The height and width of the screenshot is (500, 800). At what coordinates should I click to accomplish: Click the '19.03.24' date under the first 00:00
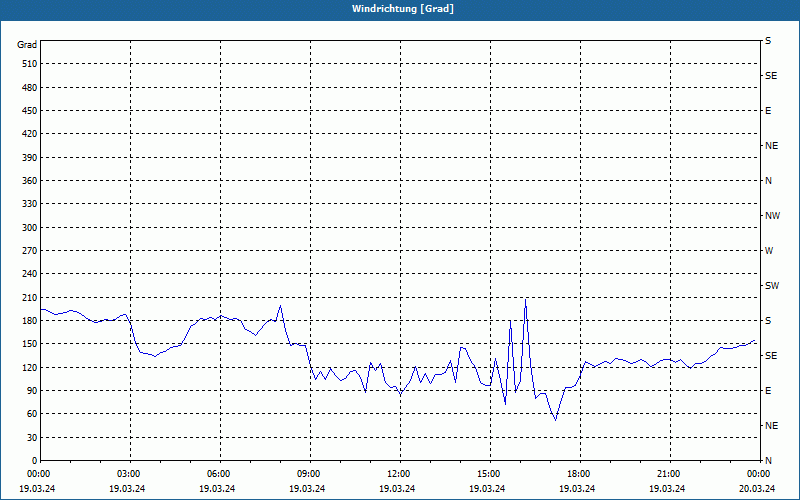click(37, 488)
